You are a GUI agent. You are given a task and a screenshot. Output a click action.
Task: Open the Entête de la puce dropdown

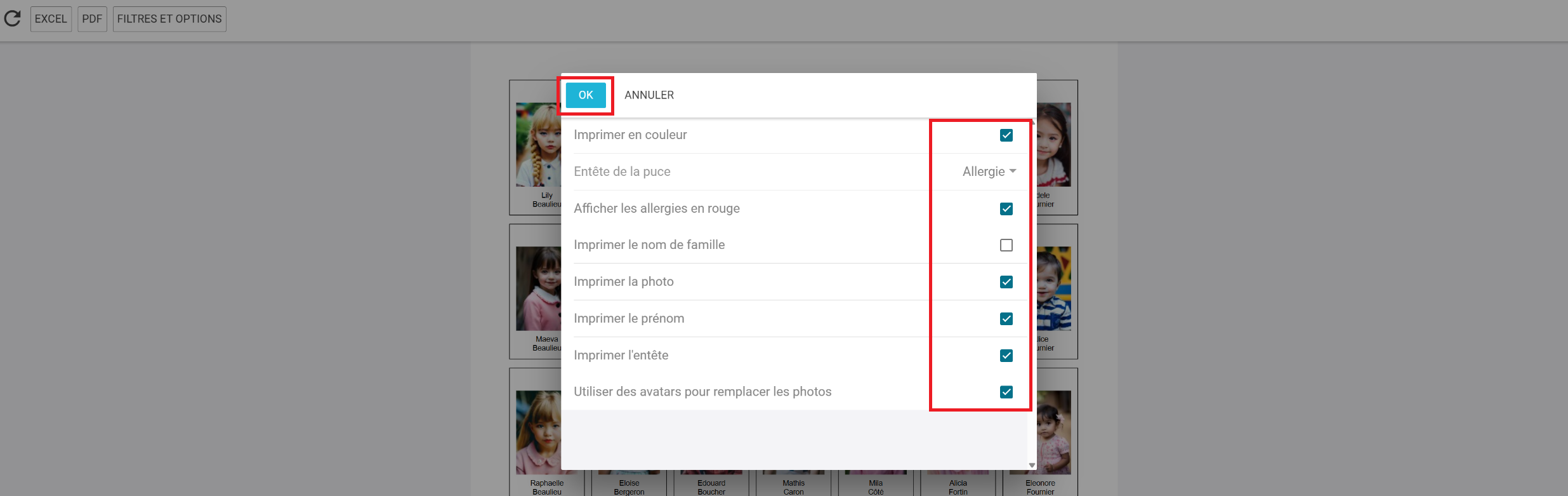(x=988, y=171)
